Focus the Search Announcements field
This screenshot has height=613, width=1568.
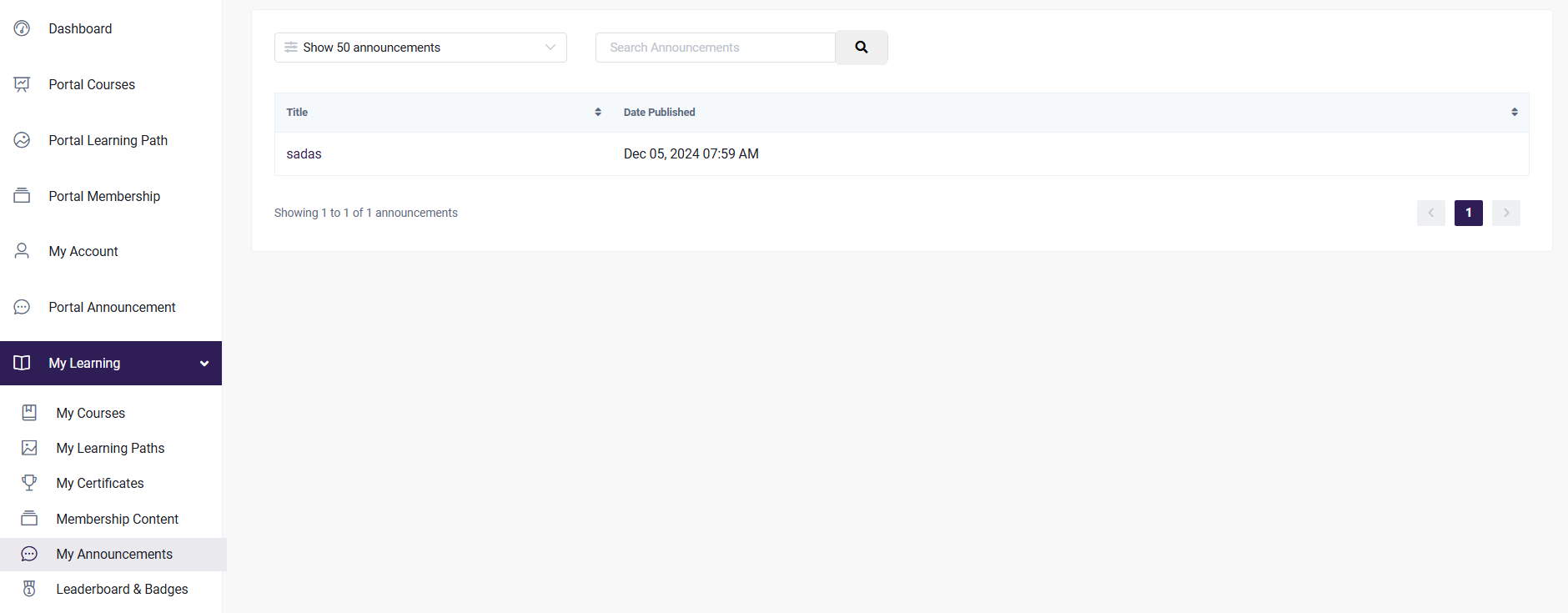(x=716, y=48)
